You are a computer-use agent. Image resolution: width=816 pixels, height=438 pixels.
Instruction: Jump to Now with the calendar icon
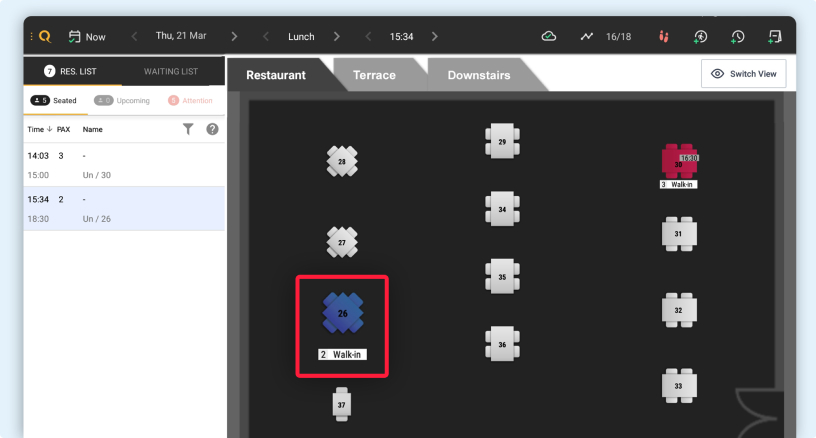[x=87, y=36]
